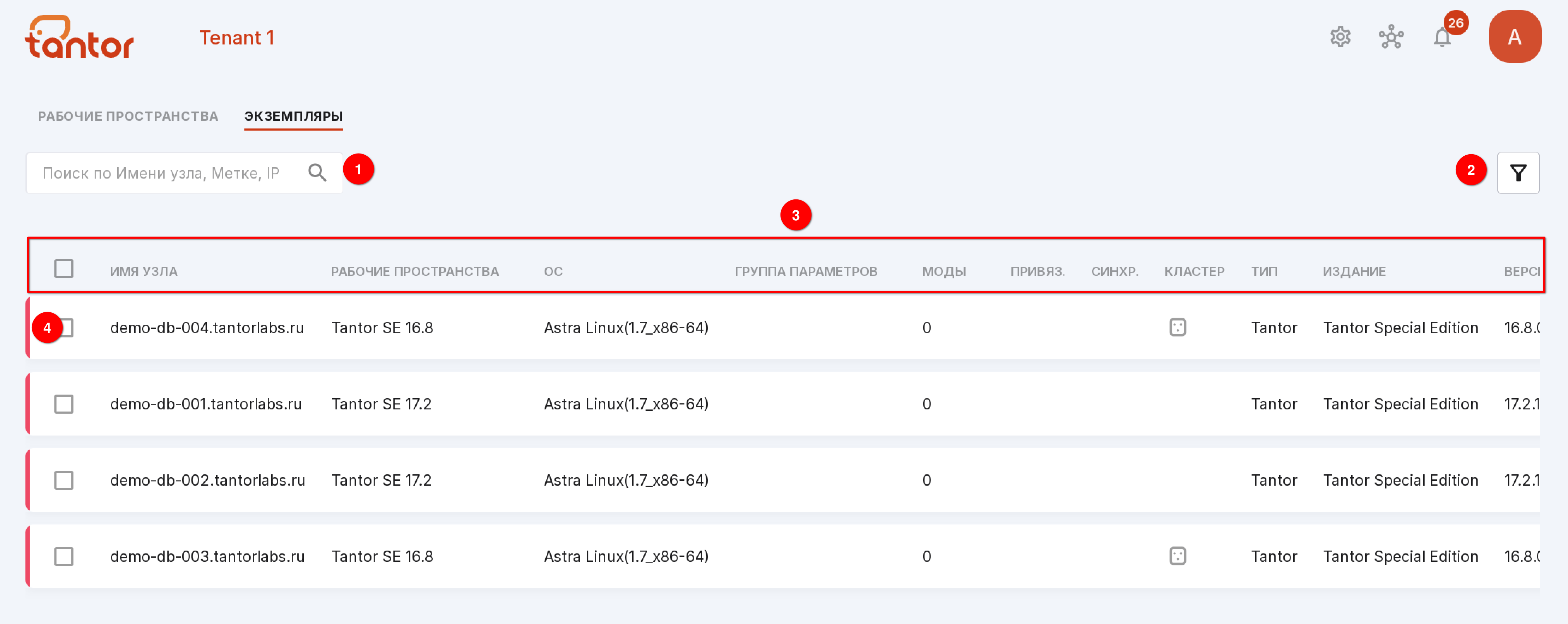Viewport: 1568px width, 624px height.
Task: Toggle the select-all checkbox in table header
Action: [x=64, y=268]
